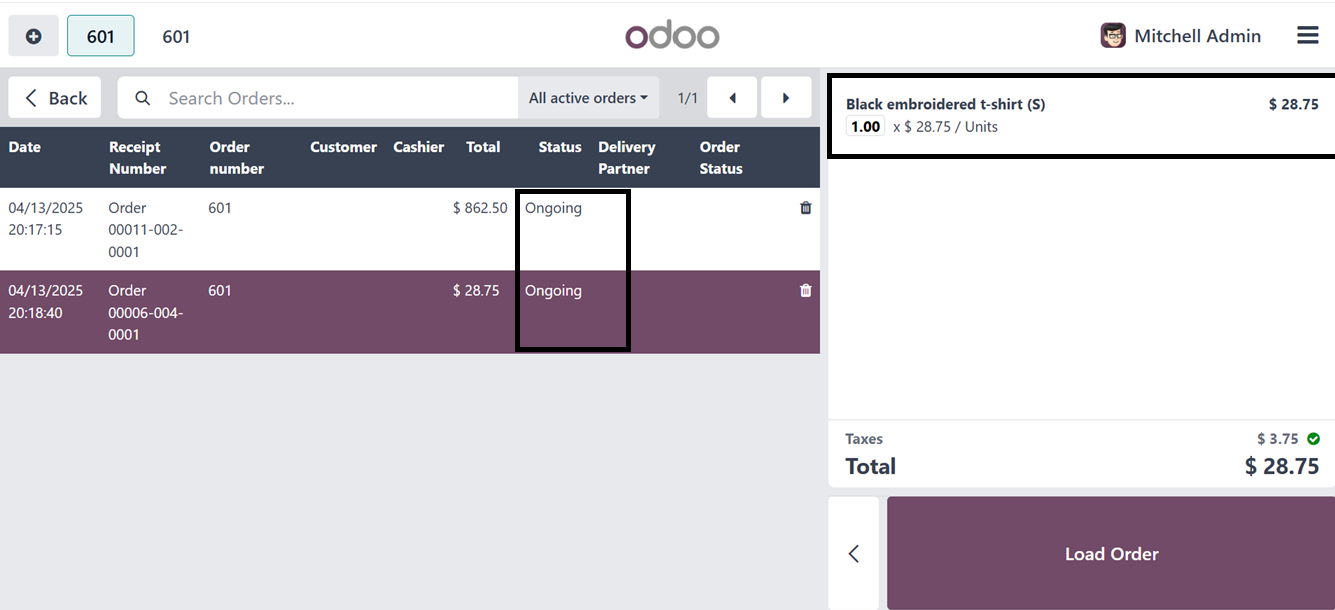This screenshot has height=610, width=1335.
Task: Select order 00006-004-0001 row
Action: tap(410, 312)
